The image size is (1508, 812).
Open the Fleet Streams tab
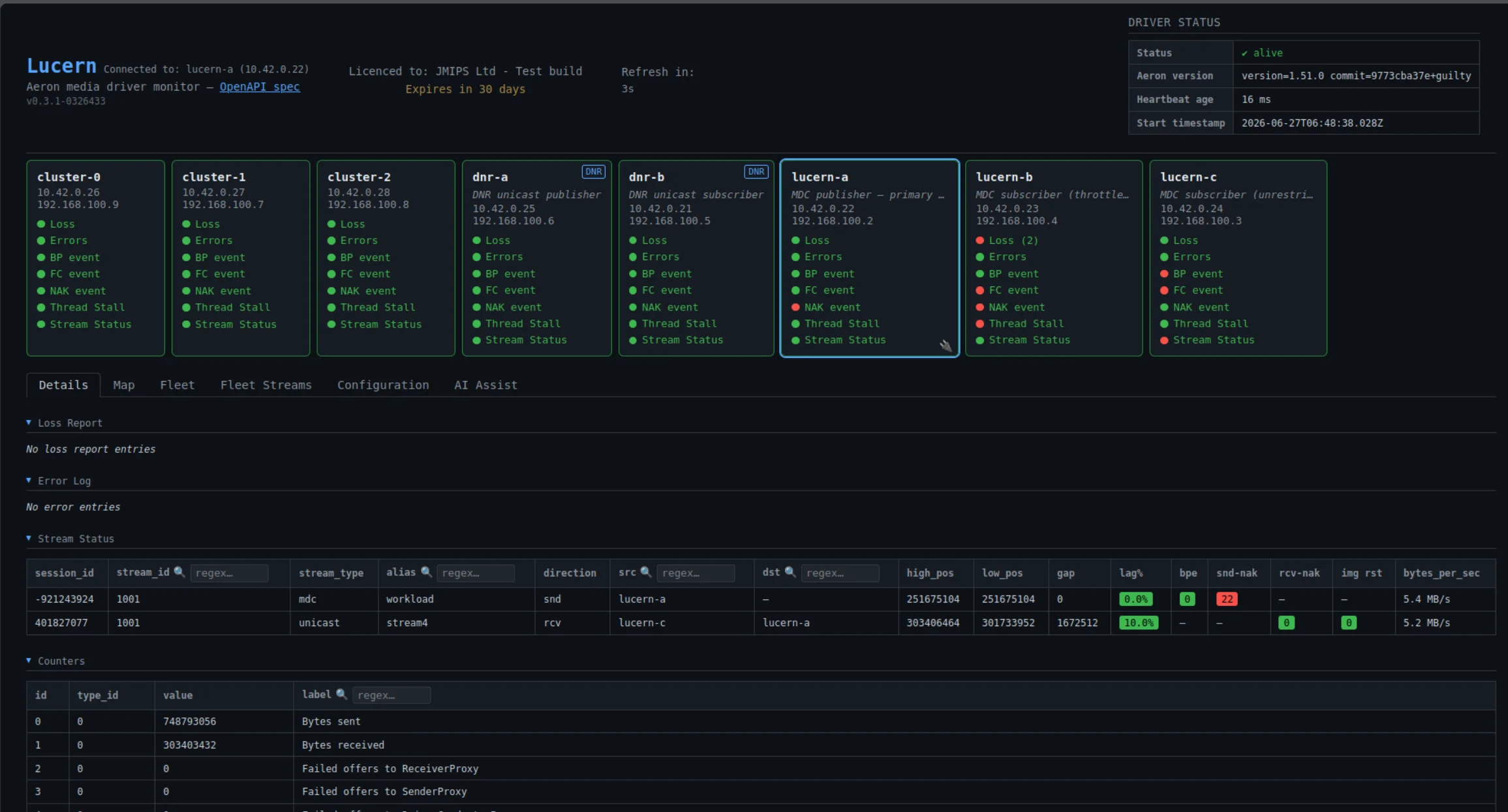click(x=266, y=385)
